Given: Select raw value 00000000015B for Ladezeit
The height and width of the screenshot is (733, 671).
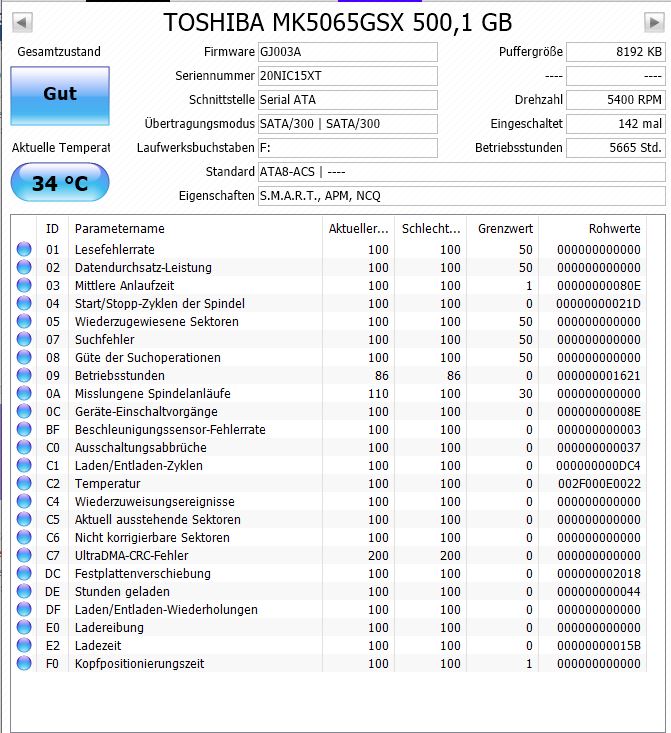Looking at the screenshot, I should click(599, 646).
